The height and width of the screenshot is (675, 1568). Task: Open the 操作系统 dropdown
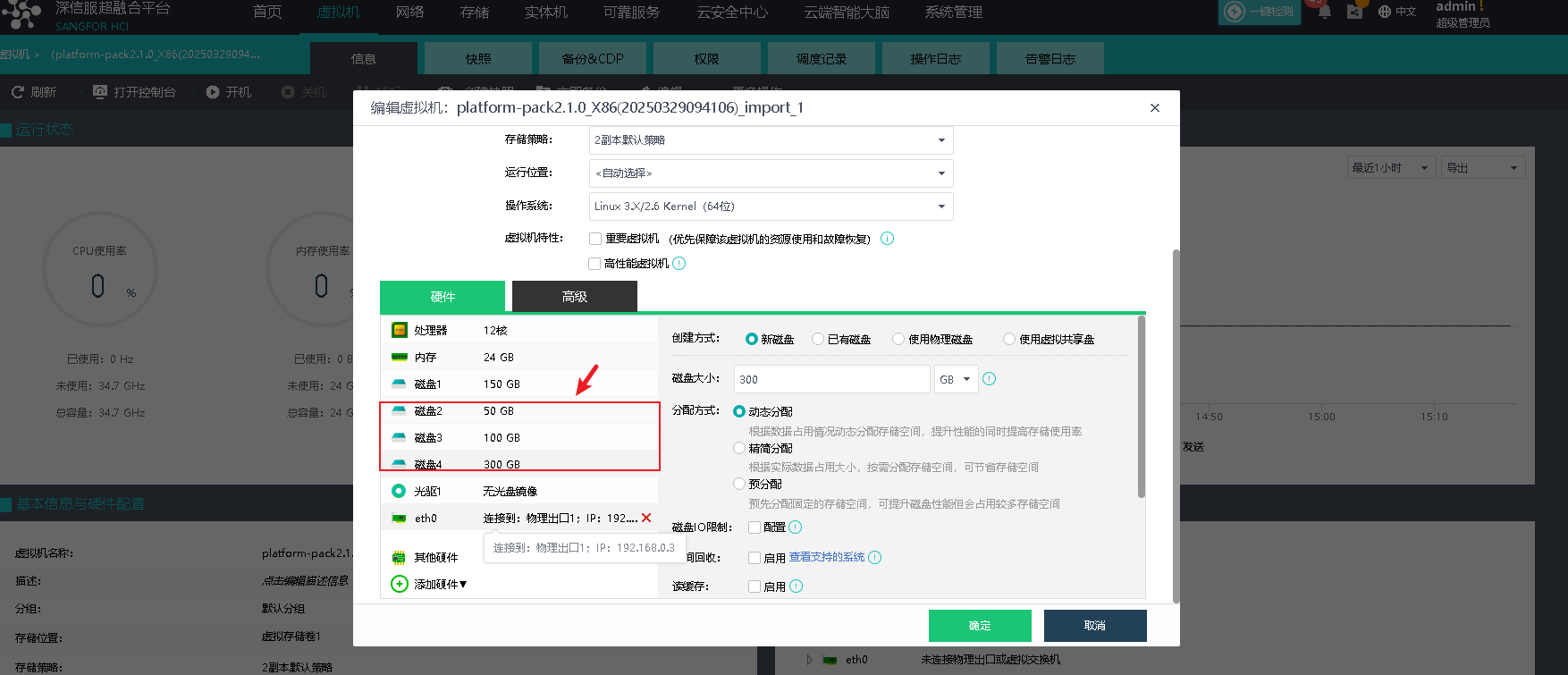pyautogui.click(x=771, y=207)
